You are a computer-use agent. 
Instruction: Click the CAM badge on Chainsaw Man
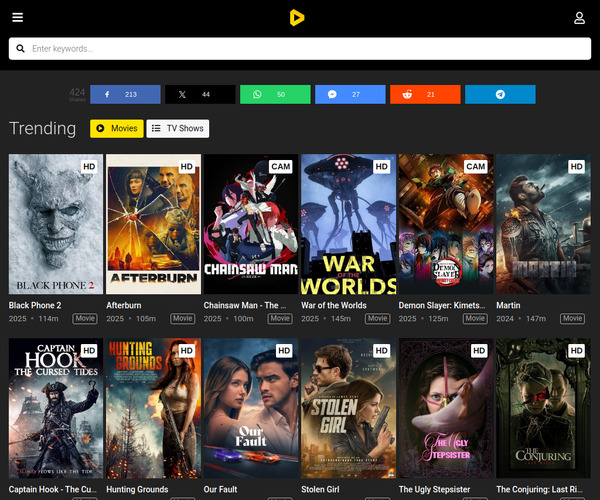point(280,166)
